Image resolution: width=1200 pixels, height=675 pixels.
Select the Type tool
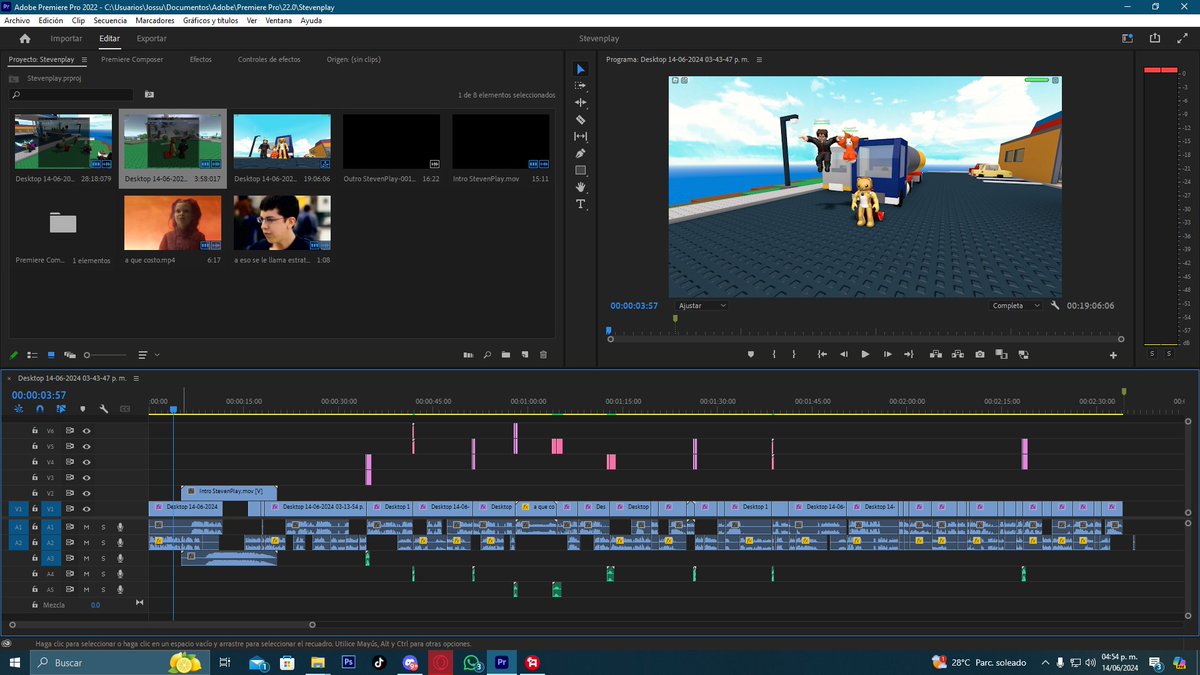pos(580,204)
